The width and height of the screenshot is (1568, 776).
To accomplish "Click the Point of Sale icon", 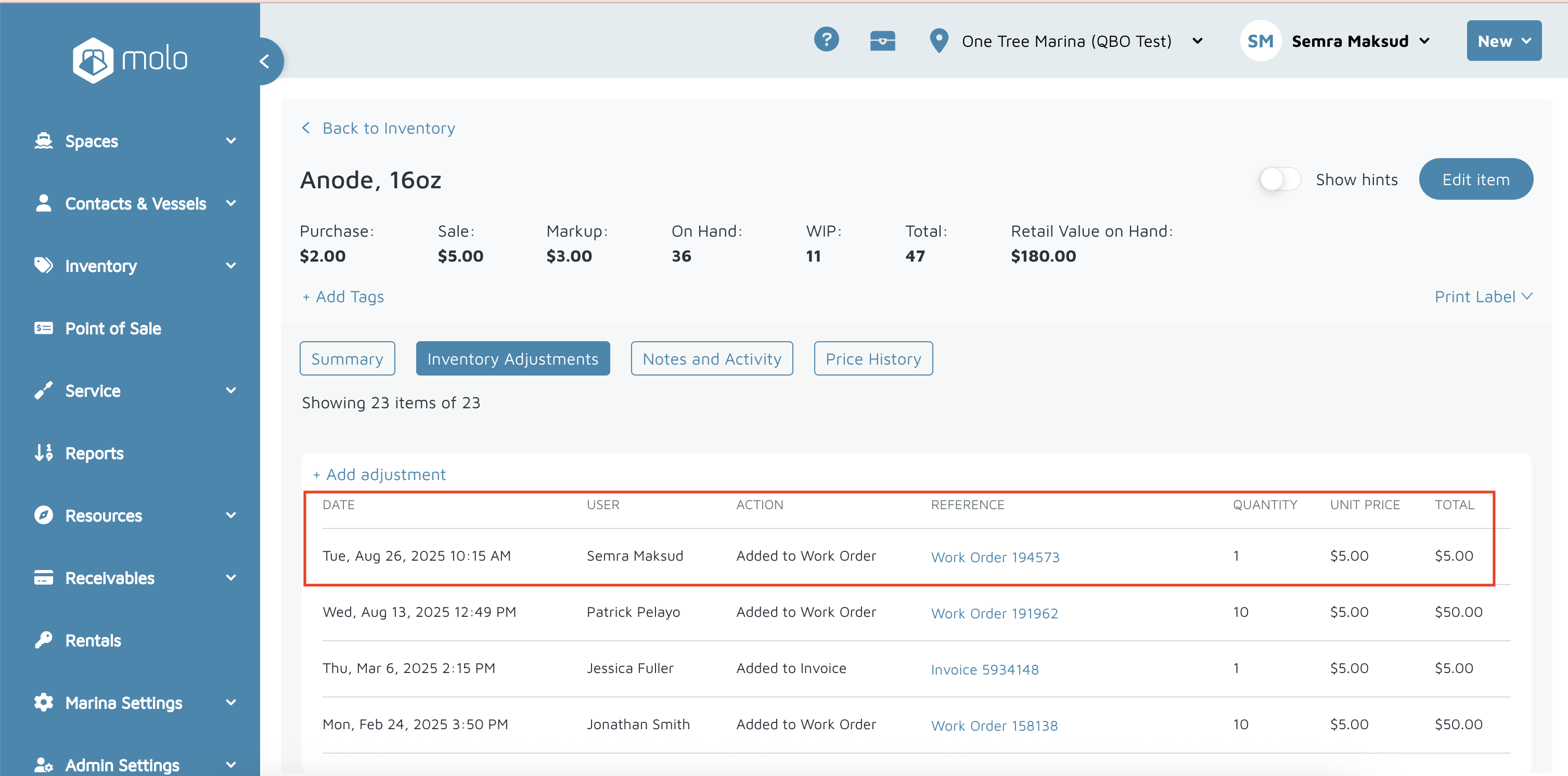I will click(43, 329).
